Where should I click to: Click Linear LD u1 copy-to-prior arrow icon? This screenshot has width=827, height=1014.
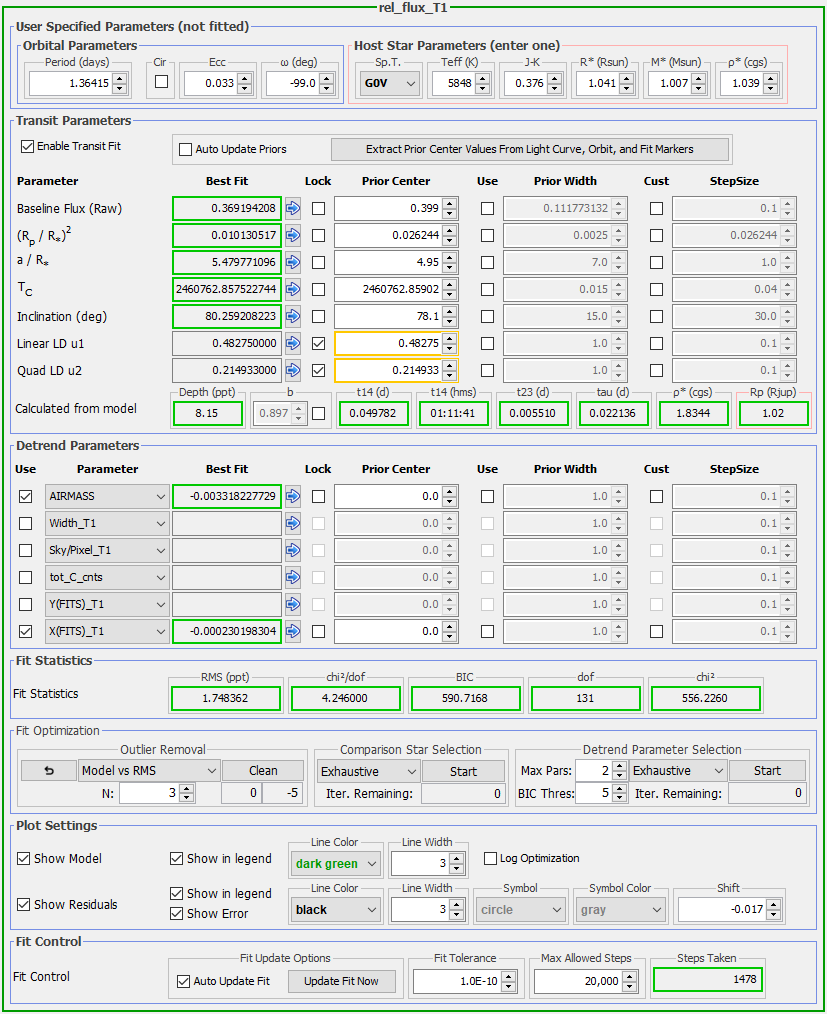(x=293, y=343)
